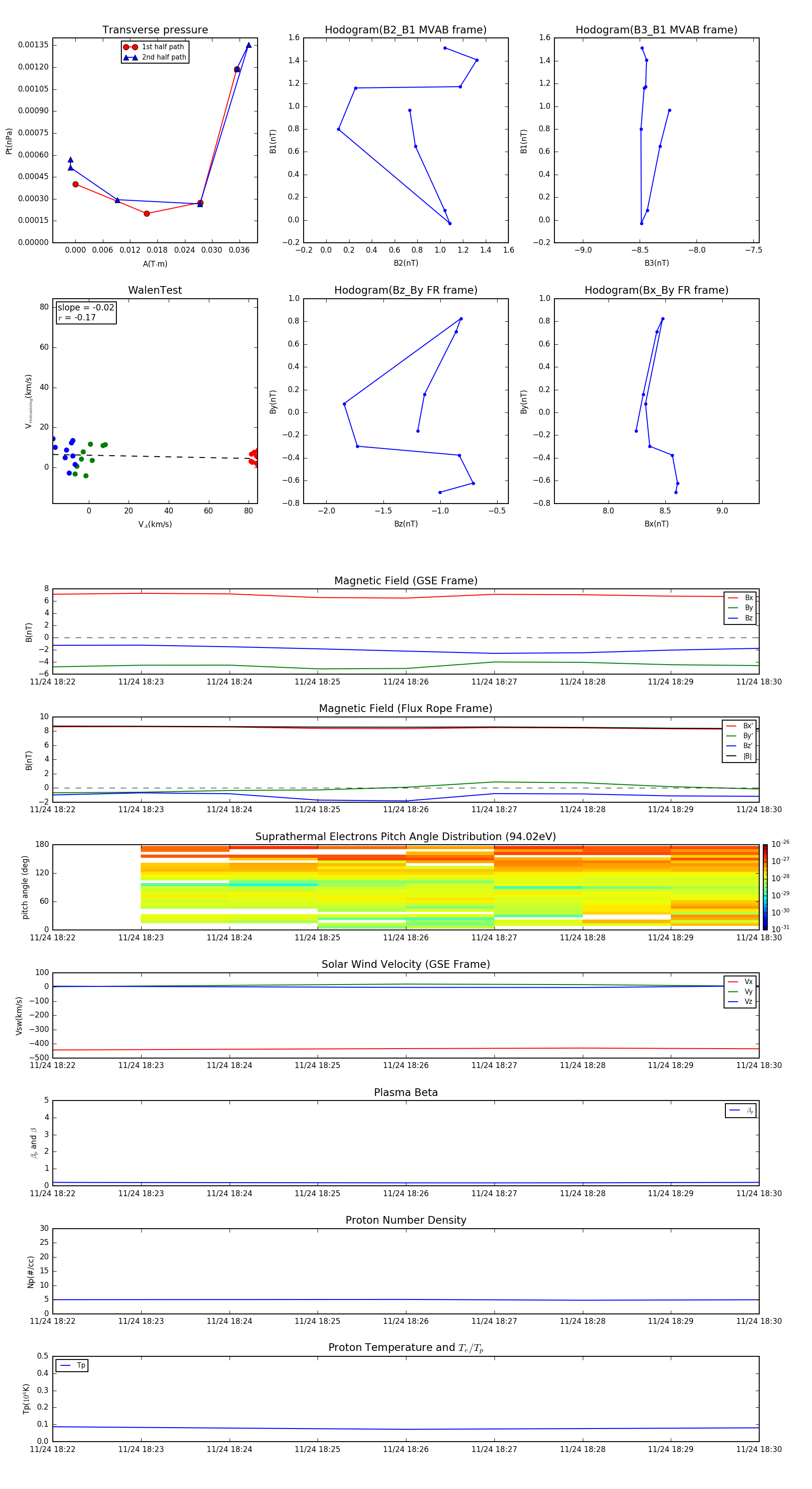
Task: Click the Plasma Beta plot title
Action: [x=406, y=1092]
